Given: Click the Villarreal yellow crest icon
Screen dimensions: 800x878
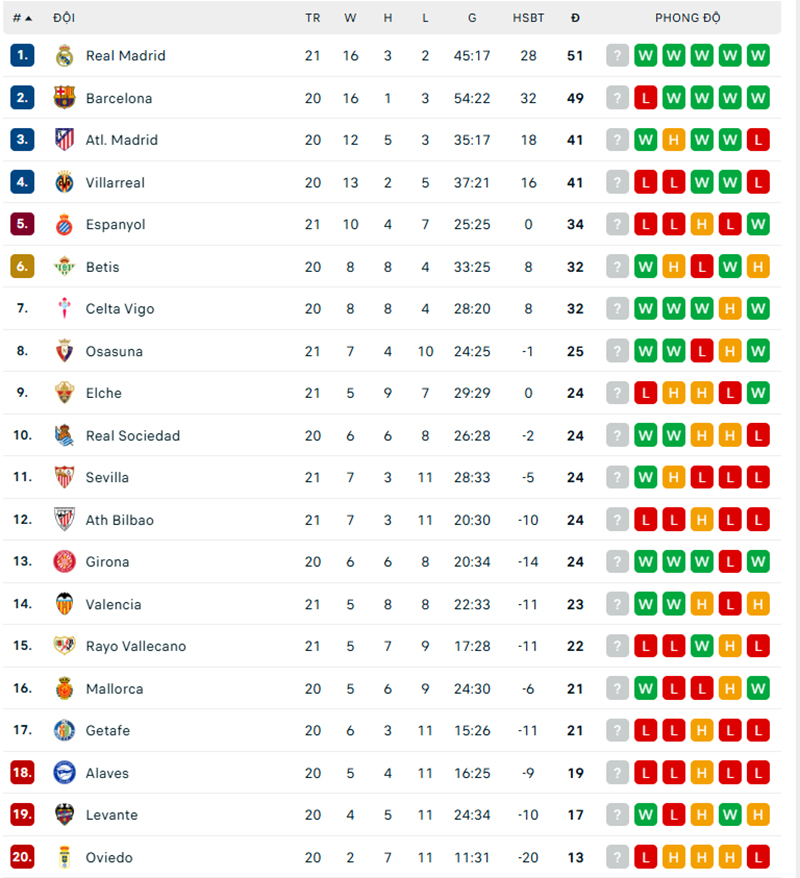Looking at the screenshot, I should (65, 182).
